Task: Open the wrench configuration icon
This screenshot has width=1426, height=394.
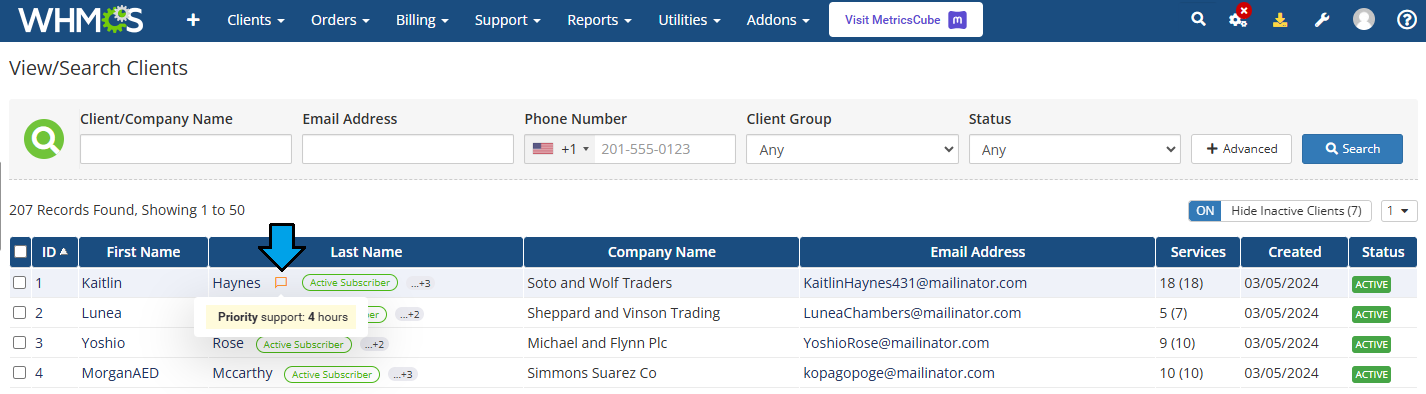Action: coord(1321,19)
